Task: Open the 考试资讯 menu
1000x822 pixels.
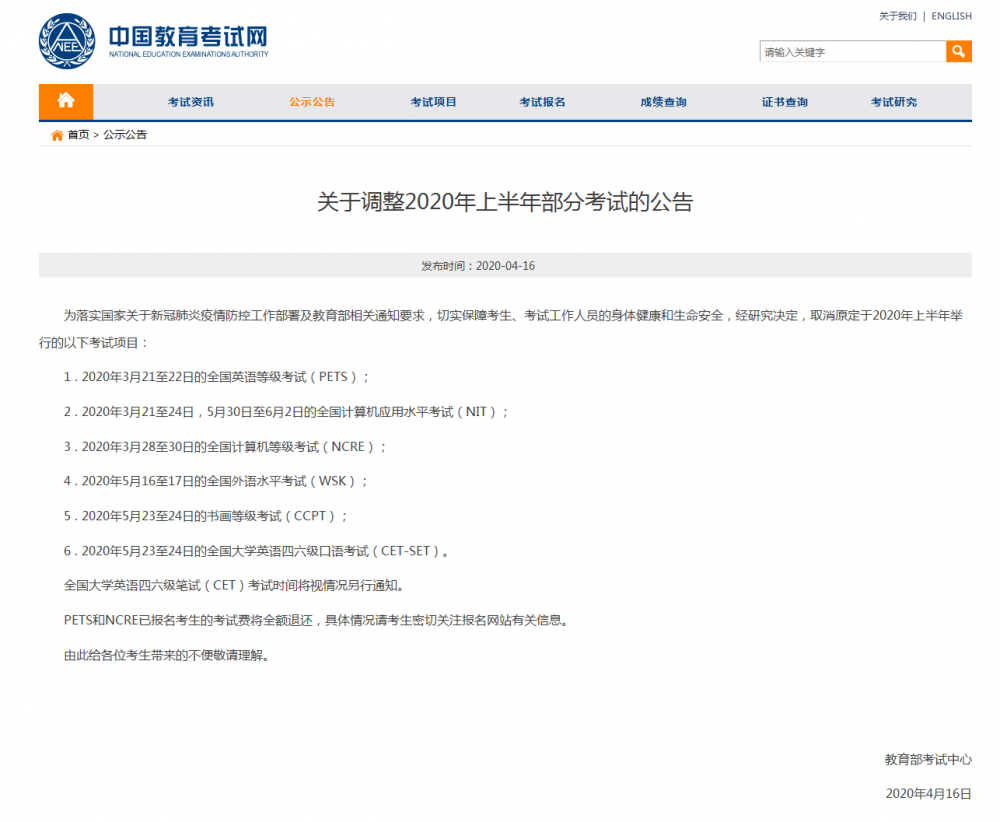Action: 191,102
